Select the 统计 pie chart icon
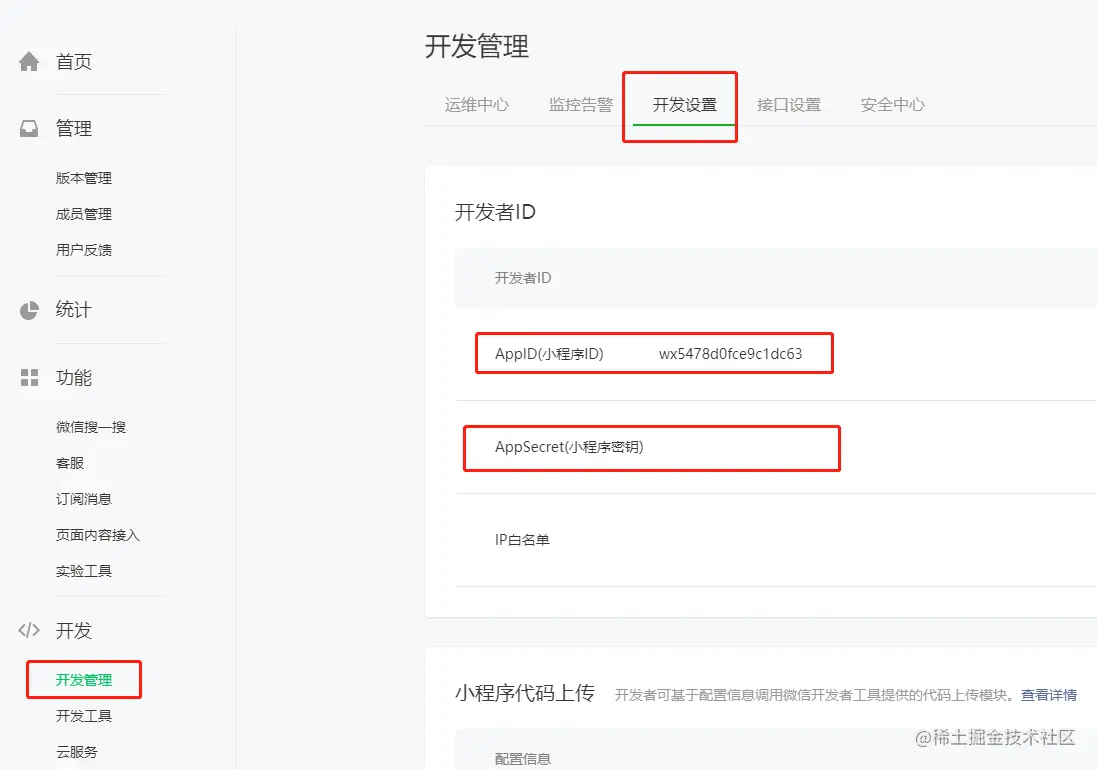 point(28,310)
